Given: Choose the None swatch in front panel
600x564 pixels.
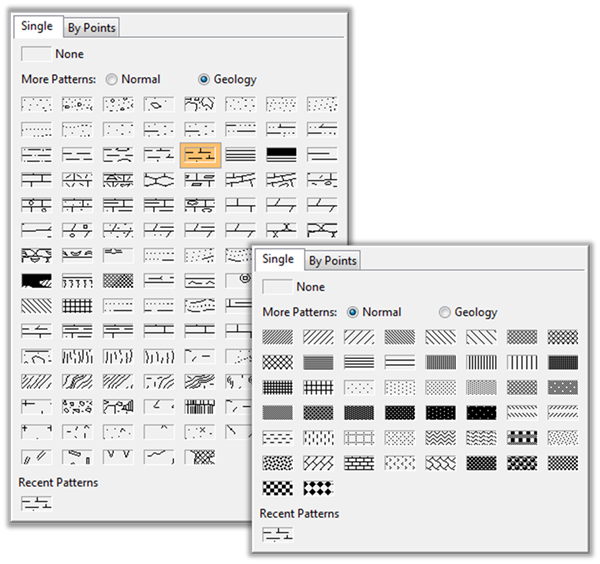Looking at the screenshot, I should click(277, 287).
